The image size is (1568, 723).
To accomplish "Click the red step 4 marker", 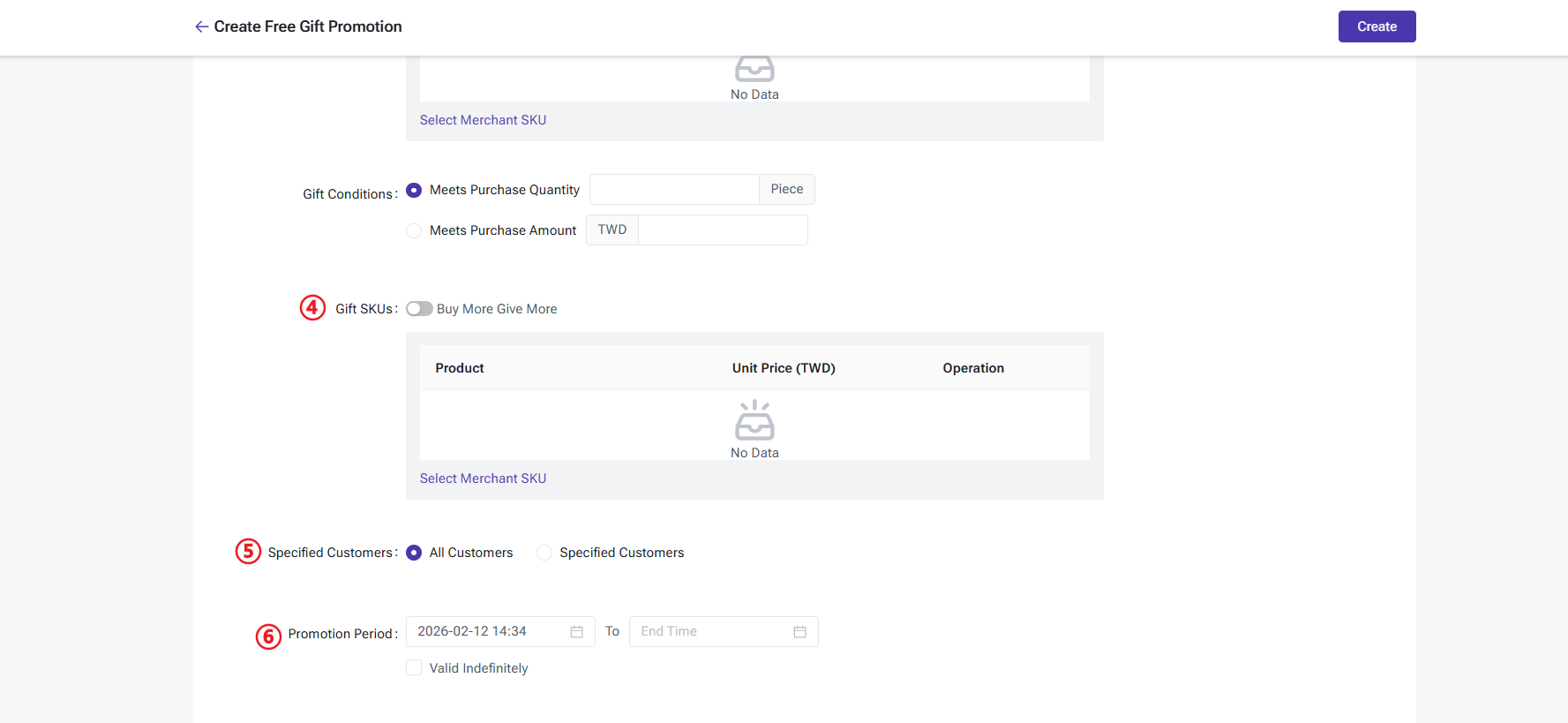I will pos(312,307).
